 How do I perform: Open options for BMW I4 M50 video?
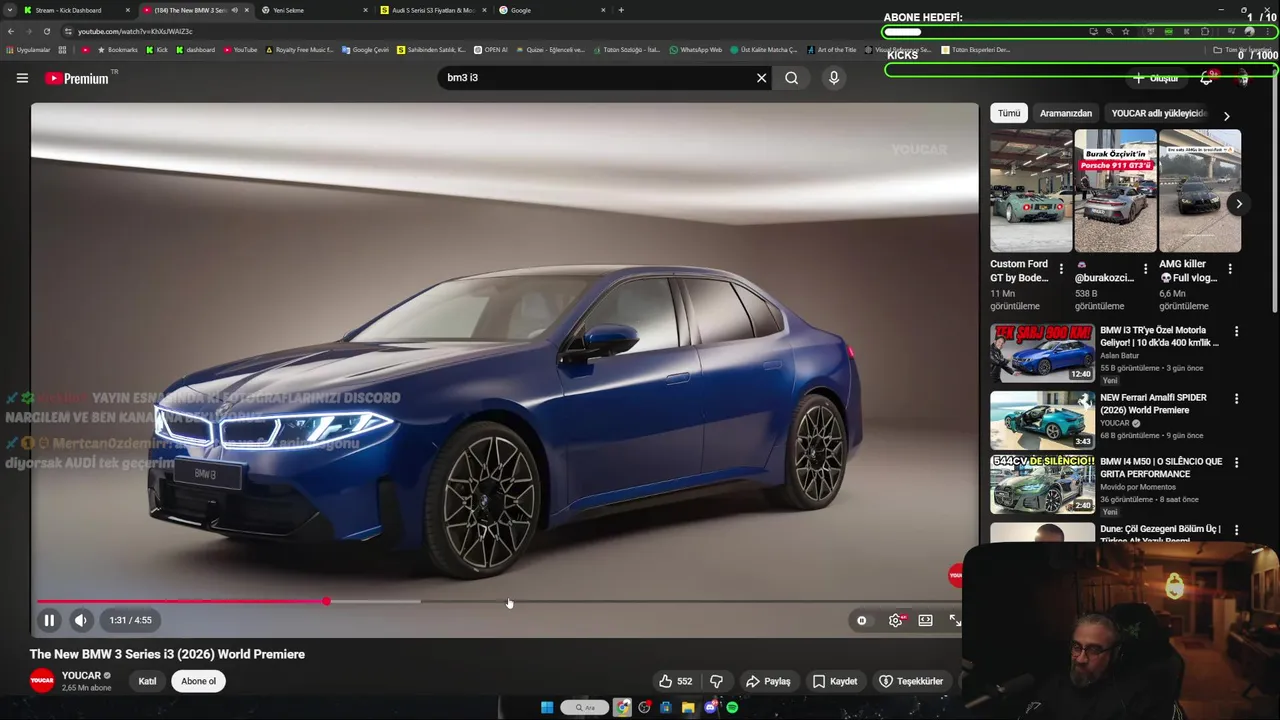(1236, 463)
